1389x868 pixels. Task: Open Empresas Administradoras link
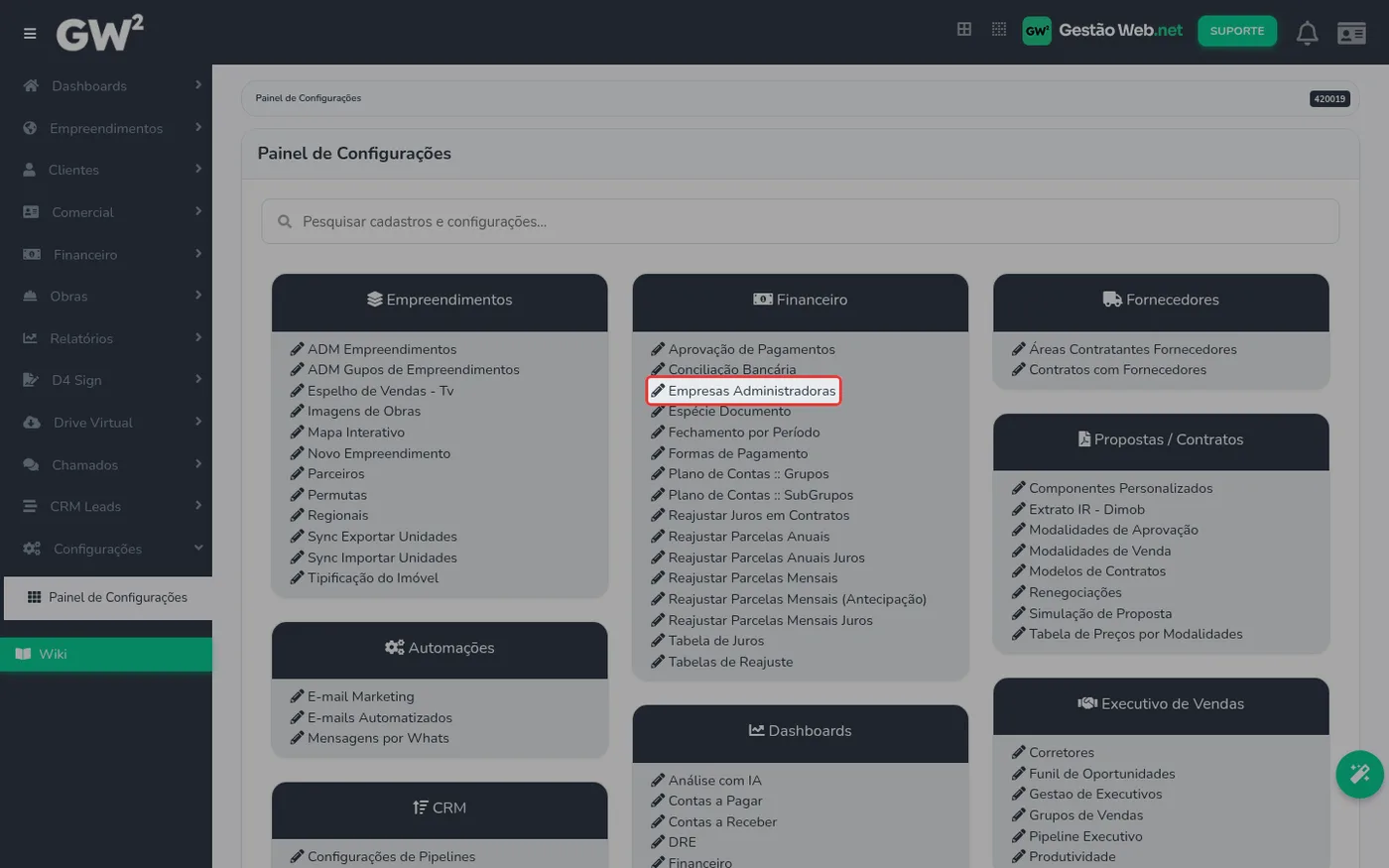tap(743, 391)
